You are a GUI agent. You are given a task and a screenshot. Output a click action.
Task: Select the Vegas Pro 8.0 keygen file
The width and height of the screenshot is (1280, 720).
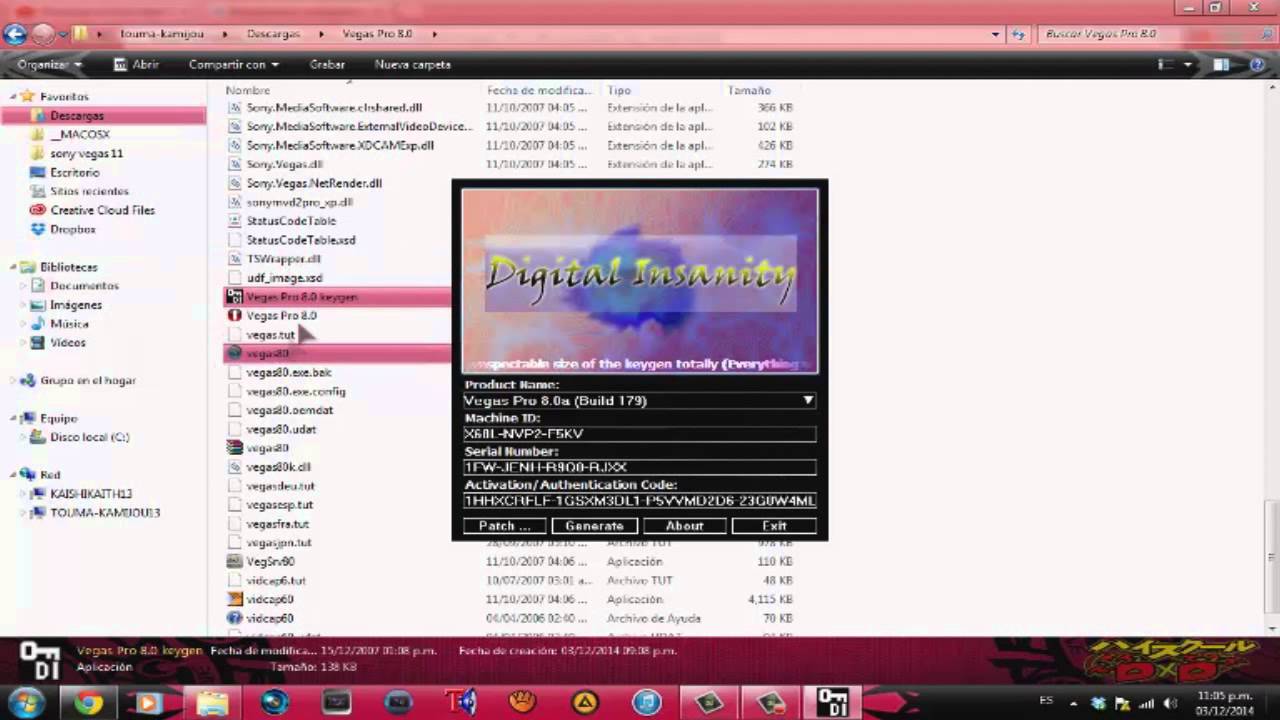tap(301, 297)
